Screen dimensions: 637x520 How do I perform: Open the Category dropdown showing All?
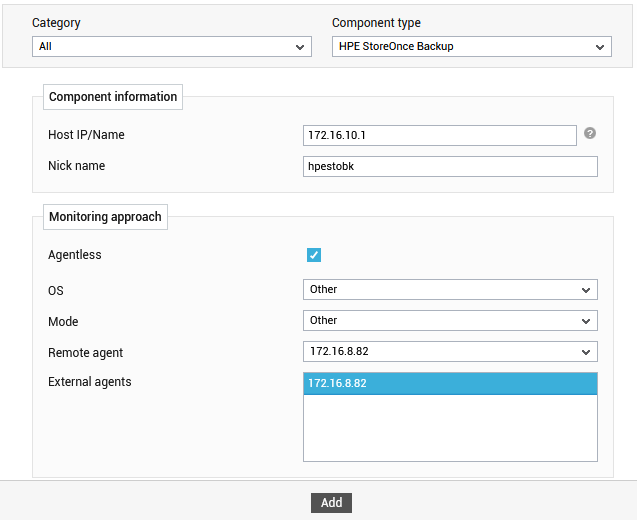tap(172, 47)
